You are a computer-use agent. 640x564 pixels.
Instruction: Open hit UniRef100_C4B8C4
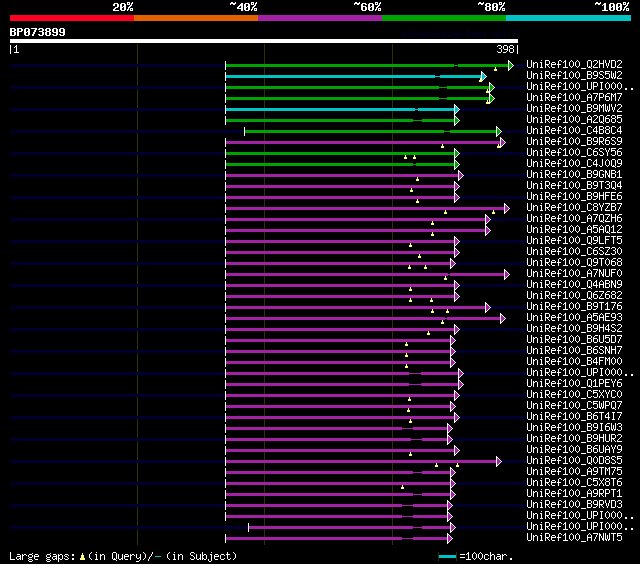574,130
